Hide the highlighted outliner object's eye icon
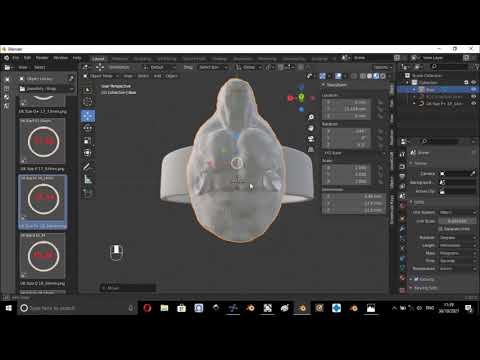480x360 pixels. pos(473,89)
